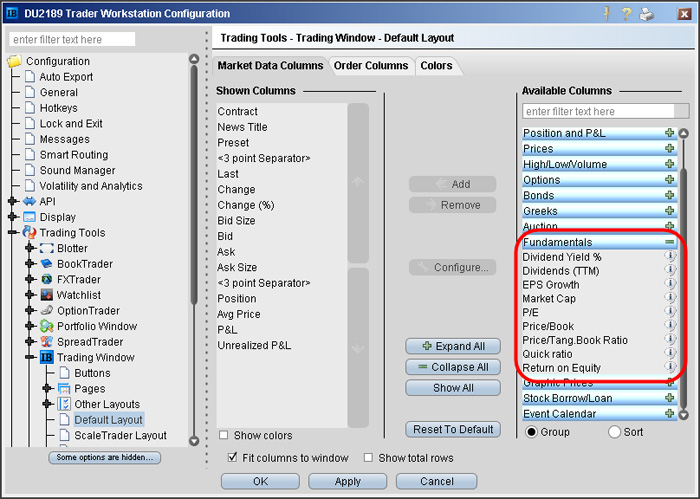Select Change (%) in Shown Columns
This screenshot has height=499, width=700.
pyautogui.click(x=246, y=205)
